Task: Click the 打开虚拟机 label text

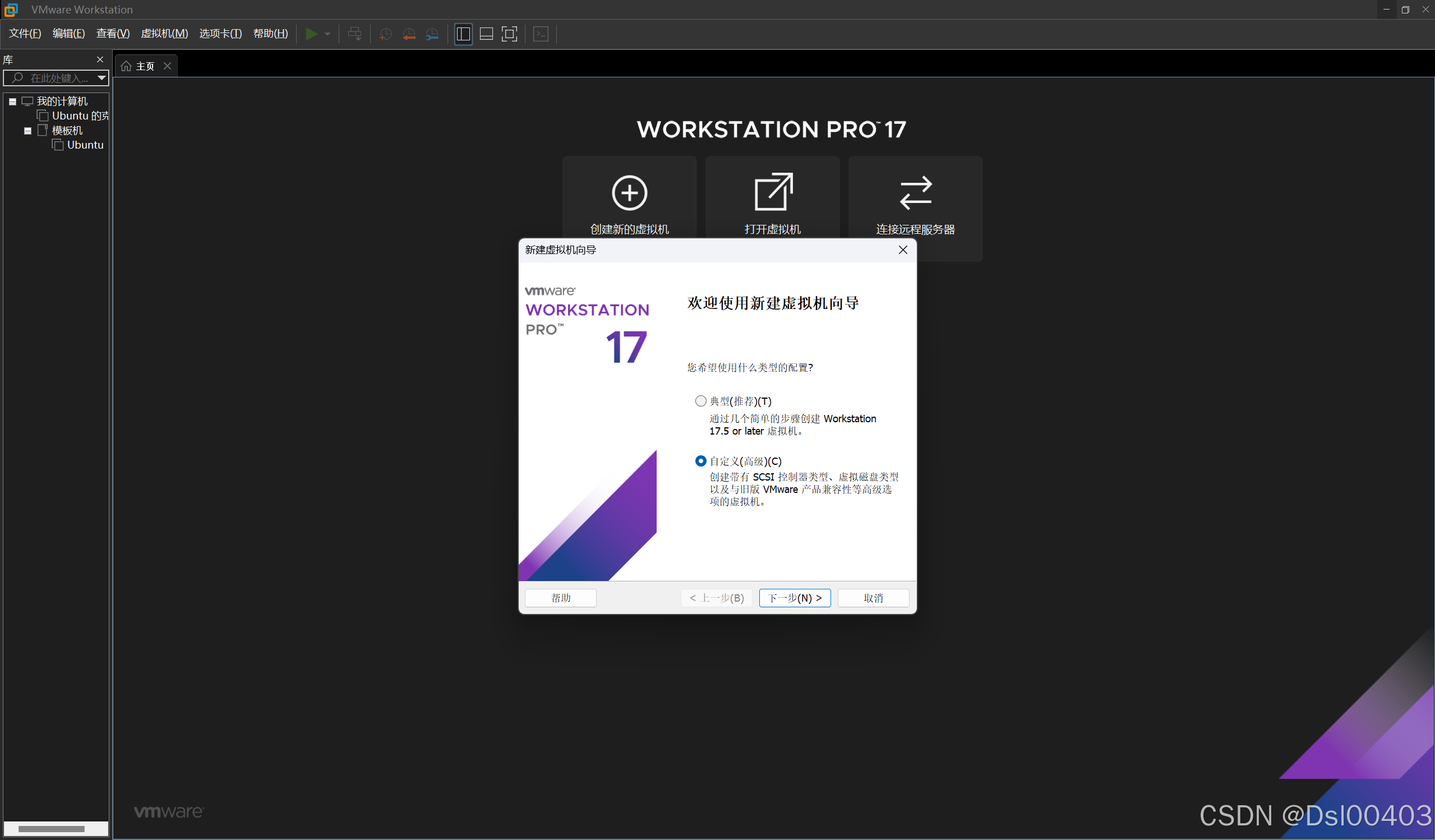Action: coord(773,229)
